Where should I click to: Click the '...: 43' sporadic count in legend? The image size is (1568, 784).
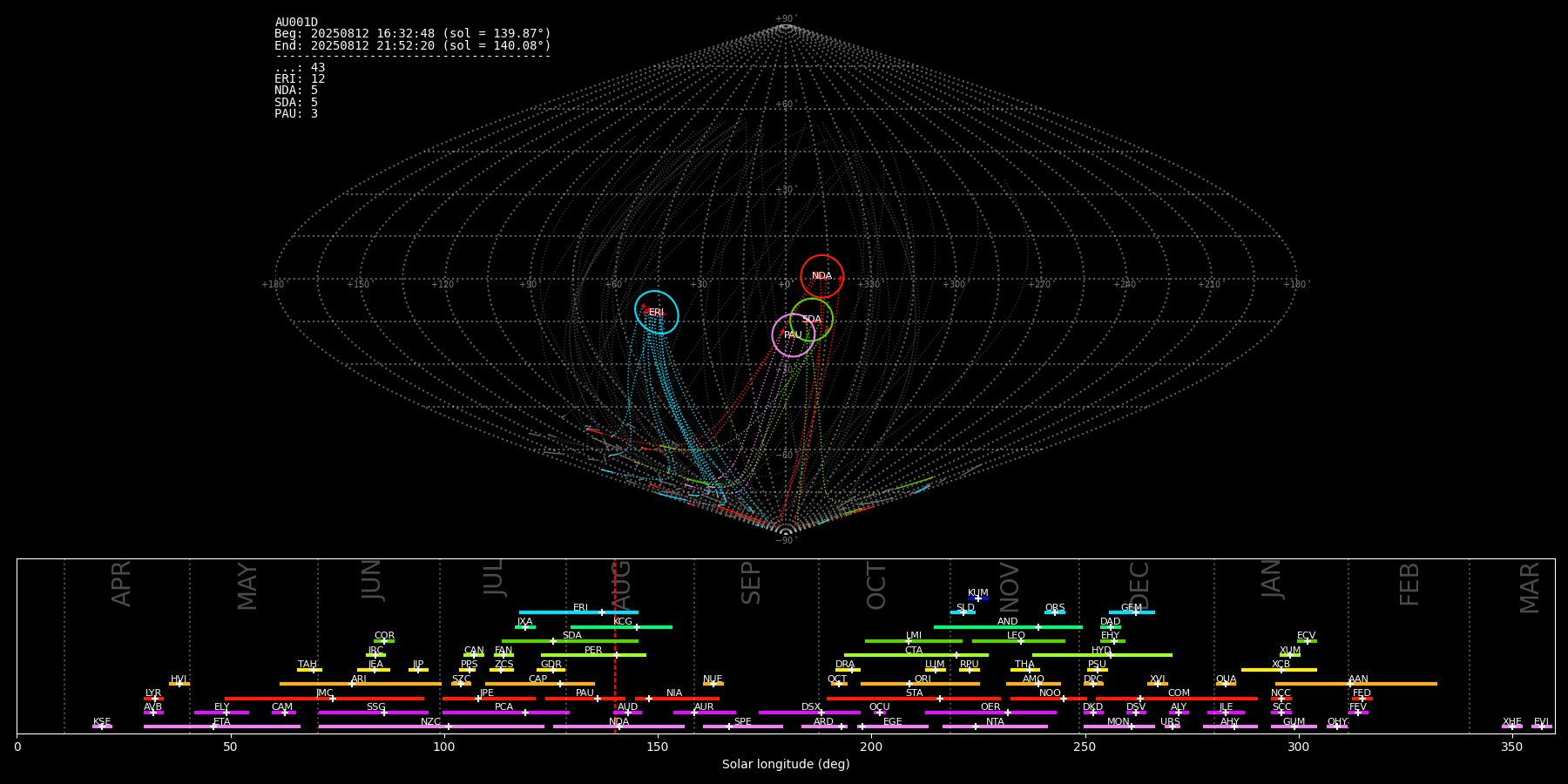pyautogui.click(x=300, y=68)
